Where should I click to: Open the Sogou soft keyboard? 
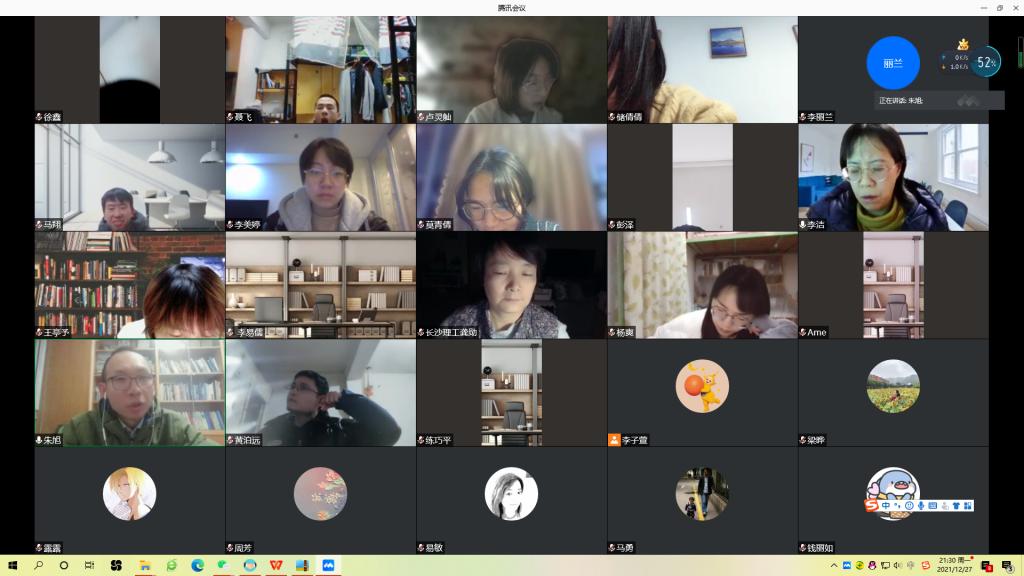pos(933,506)
